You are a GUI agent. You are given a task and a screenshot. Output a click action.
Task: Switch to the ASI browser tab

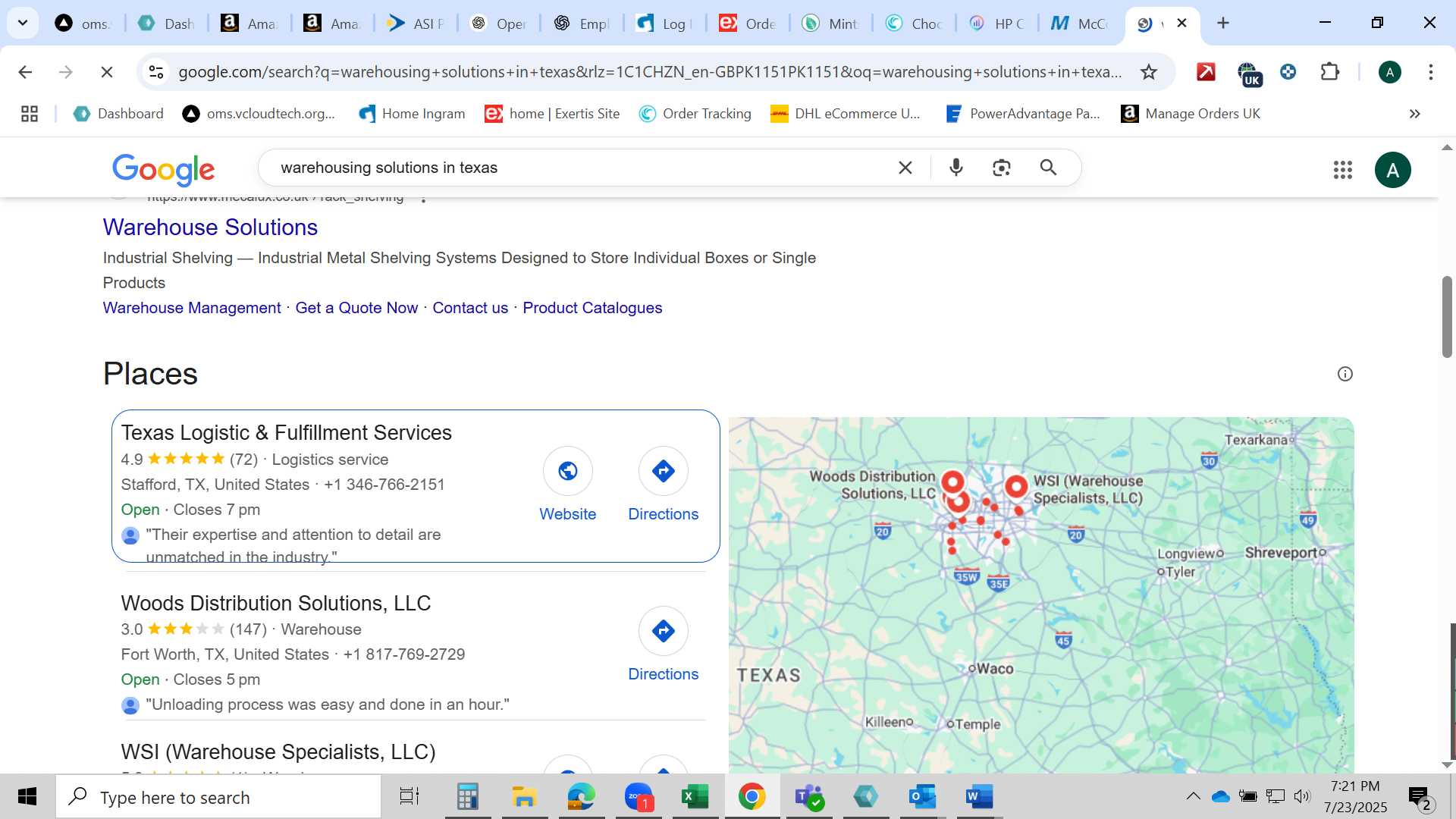tap(416, 24)
